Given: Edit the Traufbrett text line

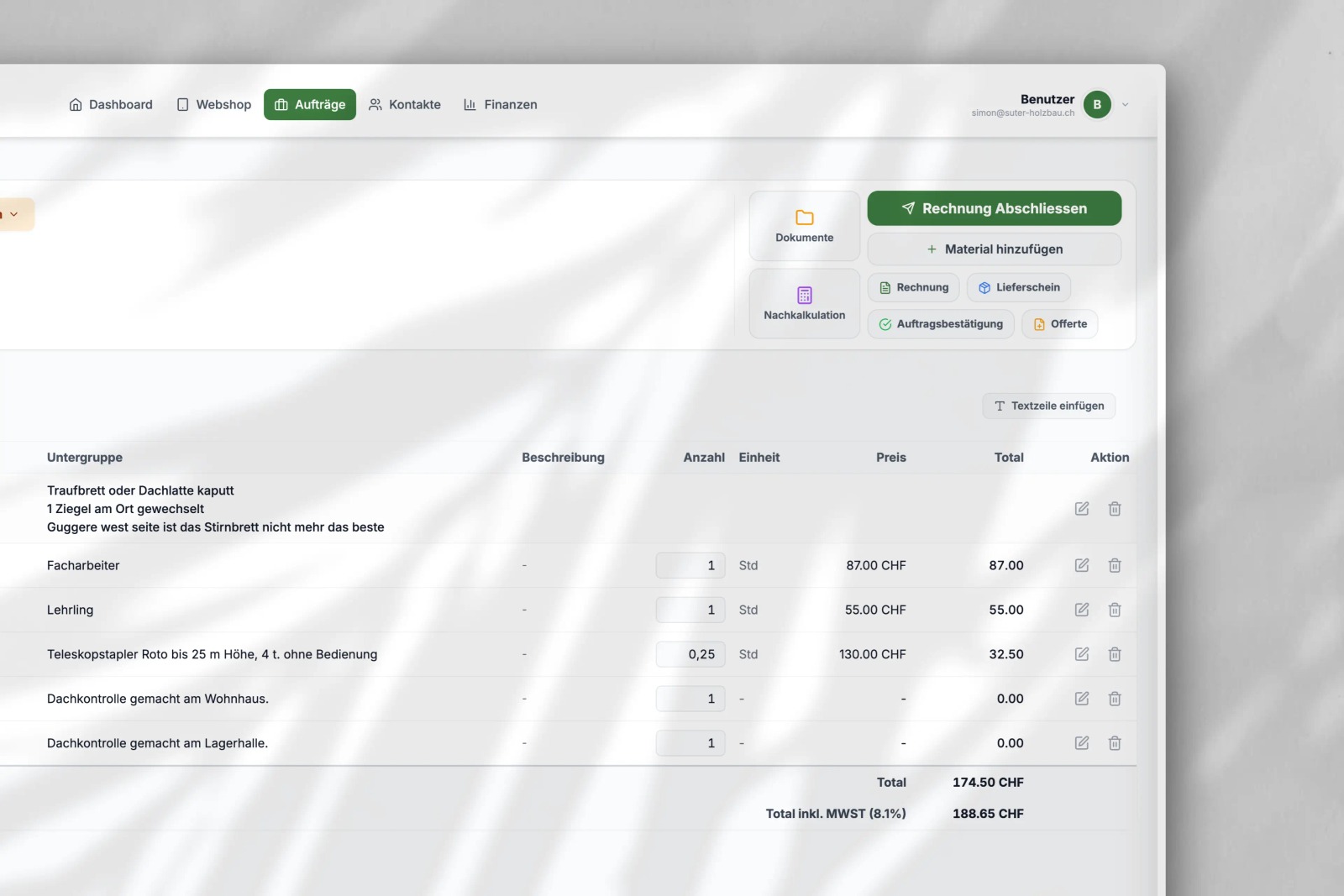Looking at the screenshot, I should [x=1082, y=509].
